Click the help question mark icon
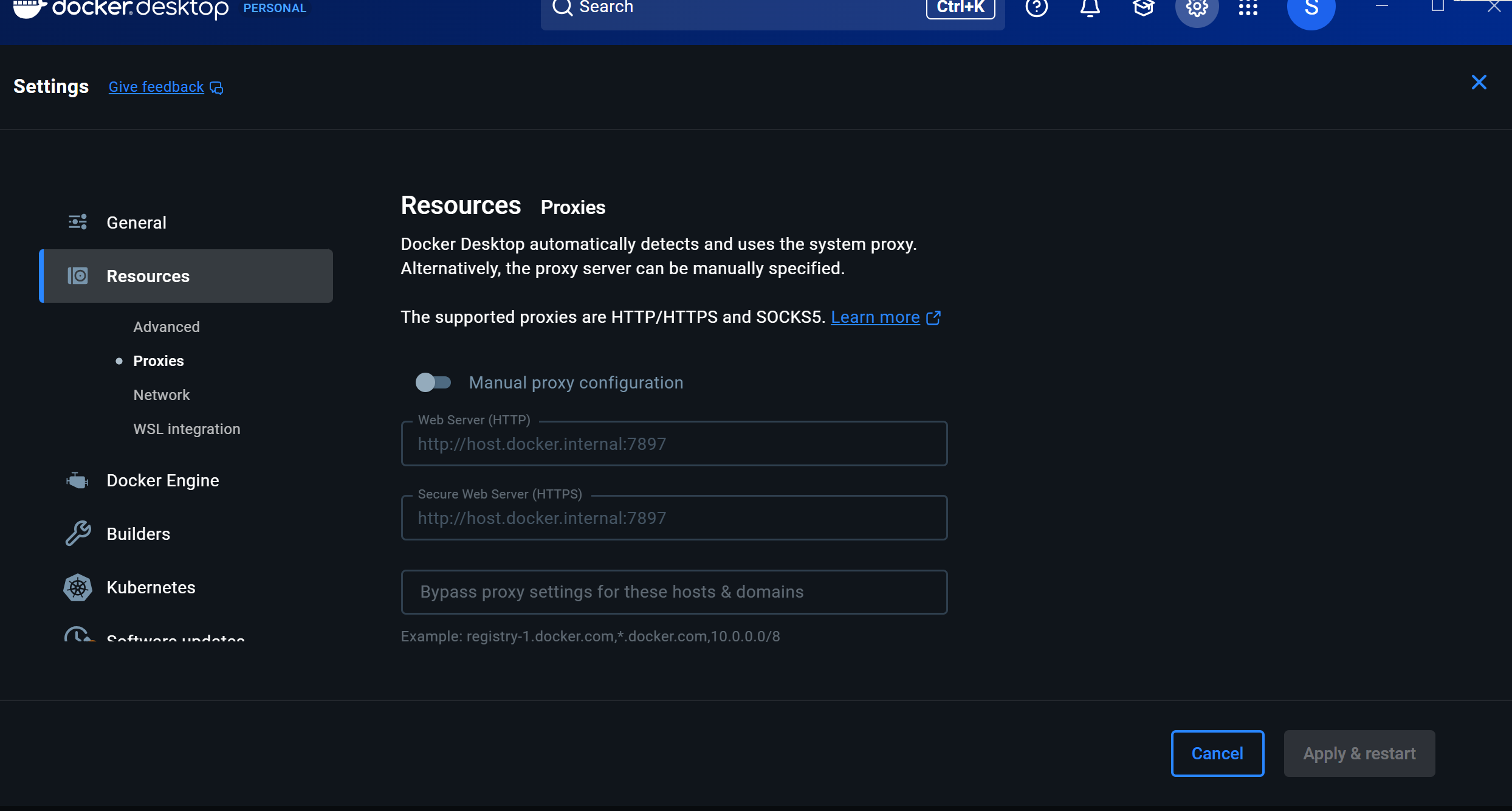The width and height of the screenshot is (1512, 811). 1036,8
